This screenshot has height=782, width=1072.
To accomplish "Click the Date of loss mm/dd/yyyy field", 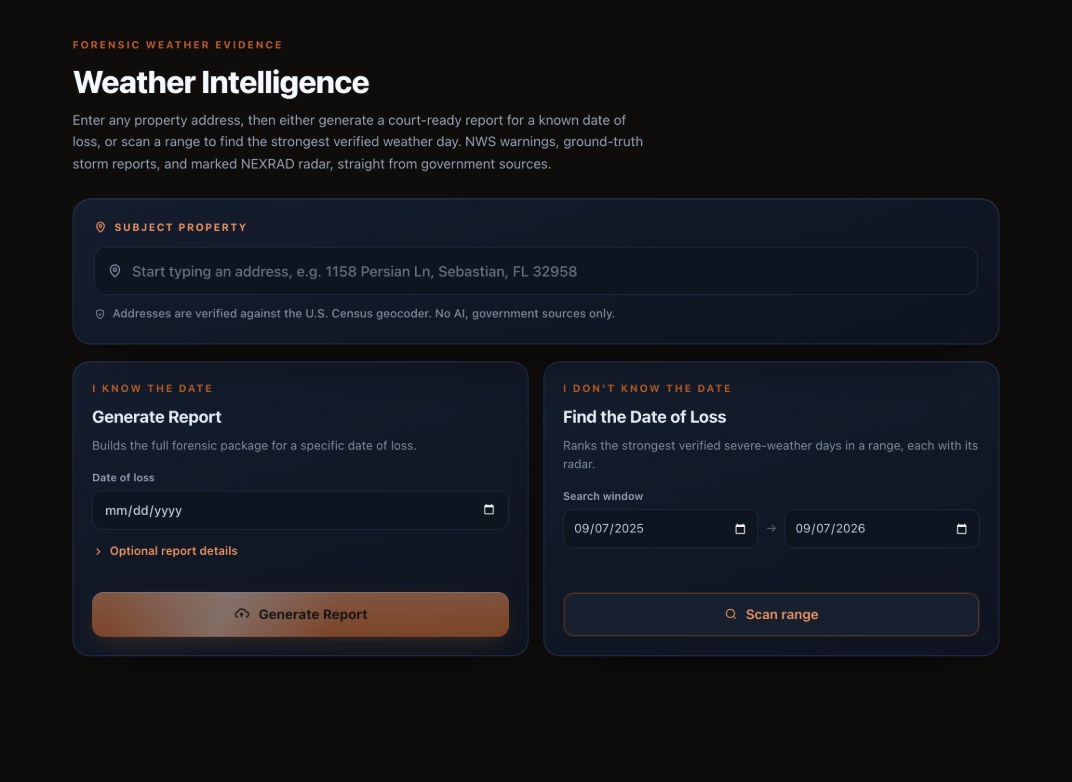I will pos(300,510).
